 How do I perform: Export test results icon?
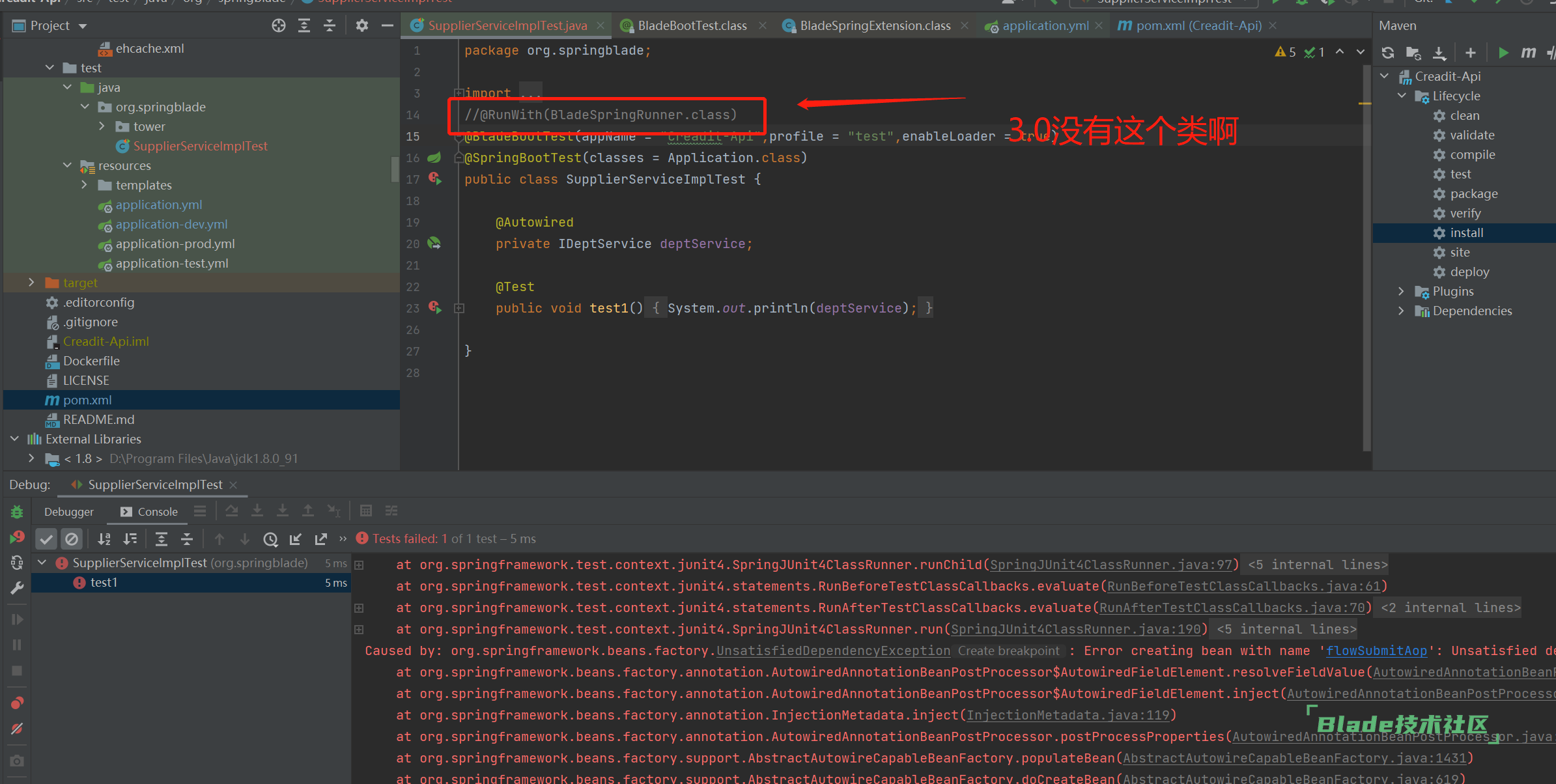coord(321,539)
